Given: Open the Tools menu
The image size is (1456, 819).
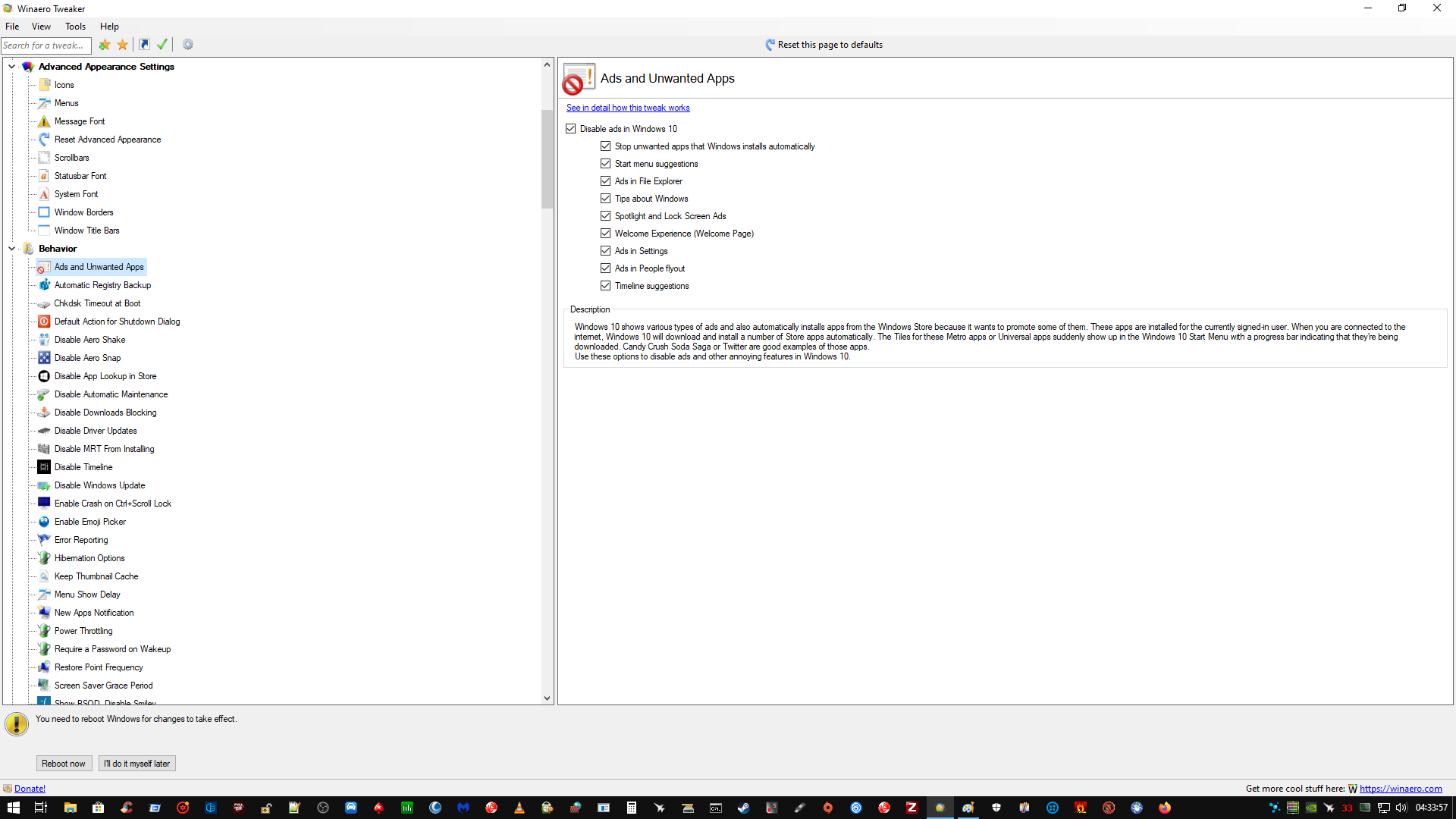Looking at the screenshot, I should pos(75,27).
